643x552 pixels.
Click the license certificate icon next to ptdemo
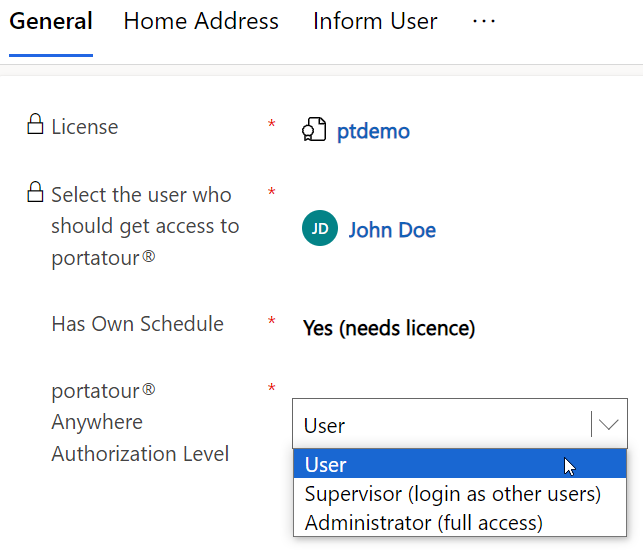[x=314, y=130]
